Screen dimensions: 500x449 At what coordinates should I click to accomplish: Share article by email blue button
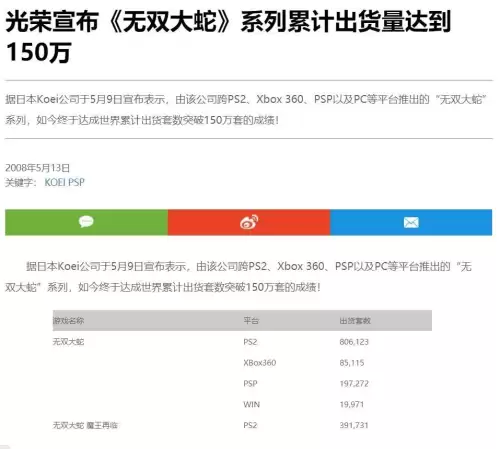(411, 222)
